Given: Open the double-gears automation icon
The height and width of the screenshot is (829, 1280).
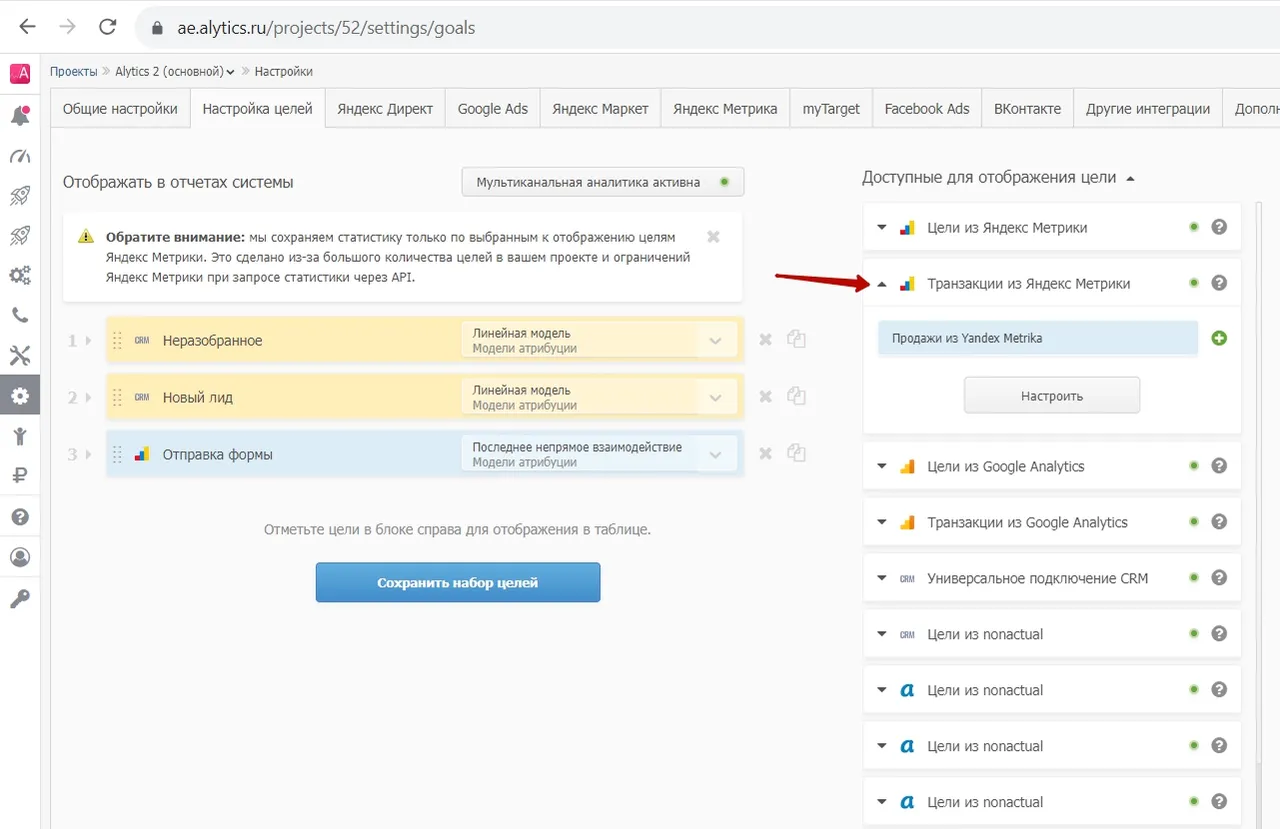Looking at the screenshot, I should coord(20,275).
